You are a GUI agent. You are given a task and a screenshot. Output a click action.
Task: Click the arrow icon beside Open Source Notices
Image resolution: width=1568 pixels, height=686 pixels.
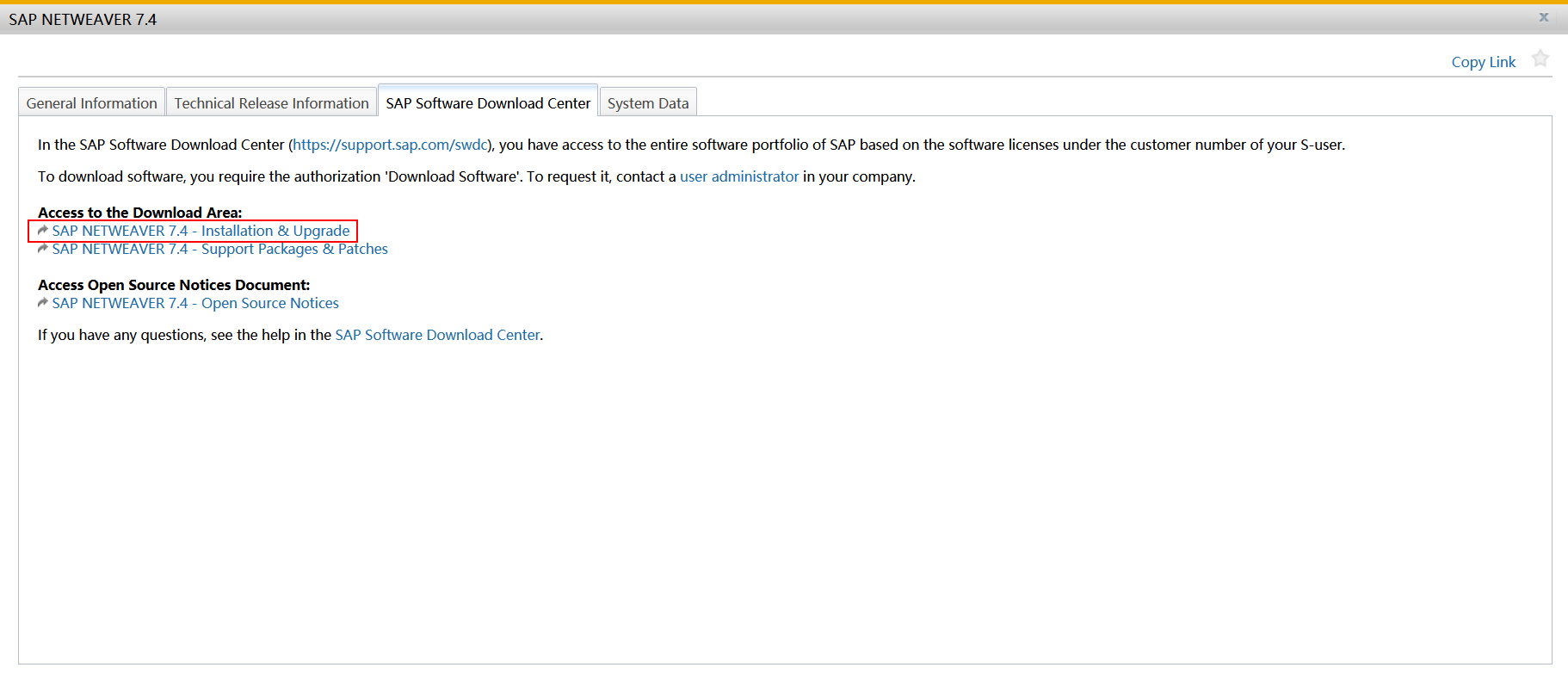tap(43, 303)
